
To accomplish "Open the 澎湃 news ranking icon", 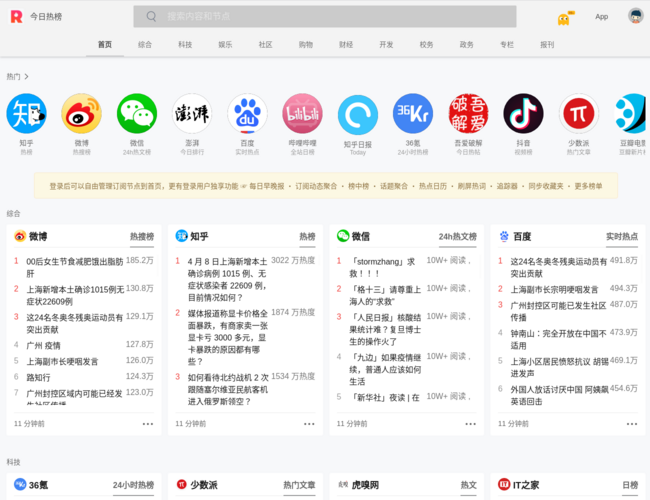I will (x=192, y=114).
